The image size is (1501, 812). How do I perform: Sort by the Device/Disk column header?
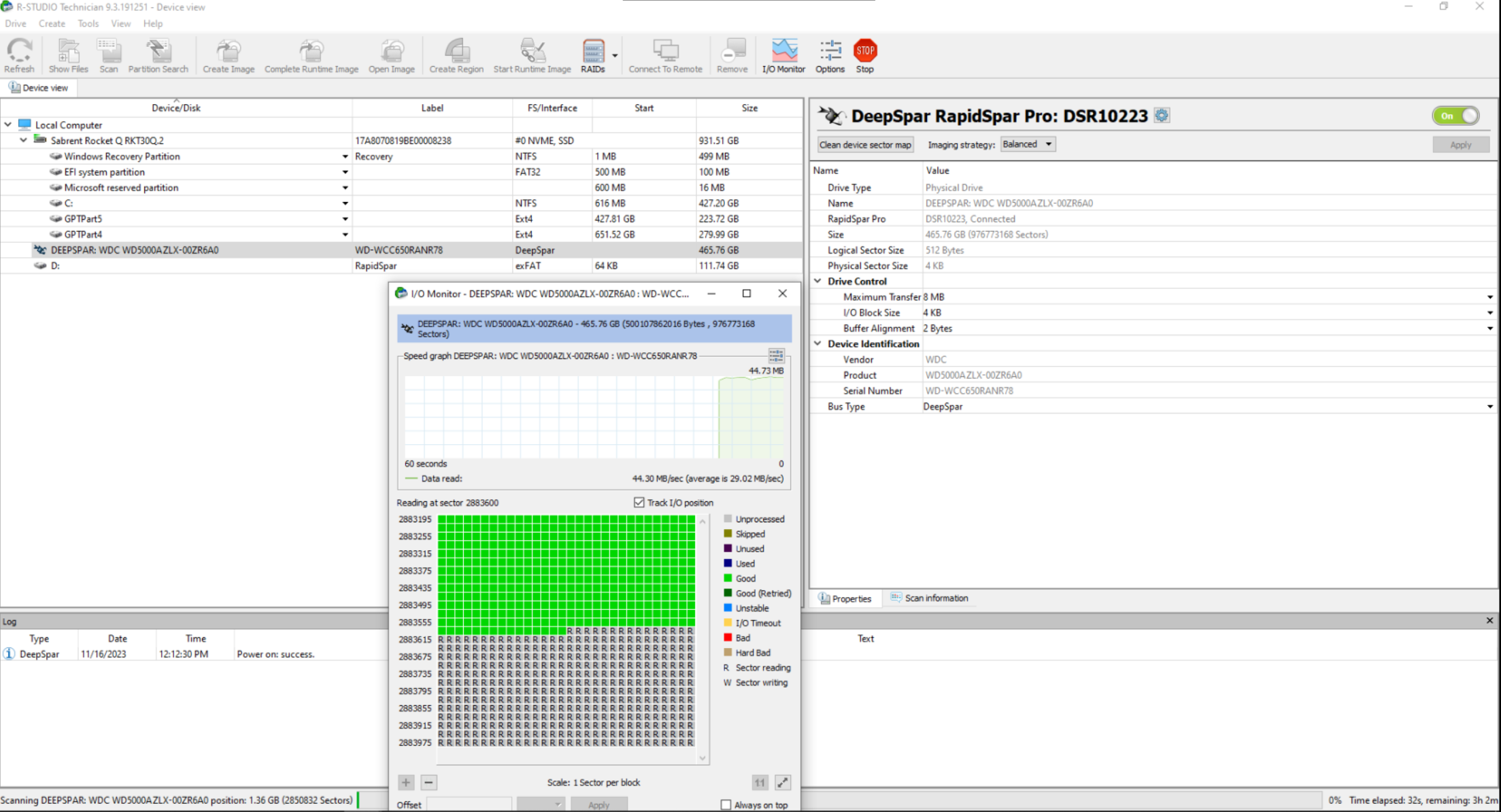[176, 107]
